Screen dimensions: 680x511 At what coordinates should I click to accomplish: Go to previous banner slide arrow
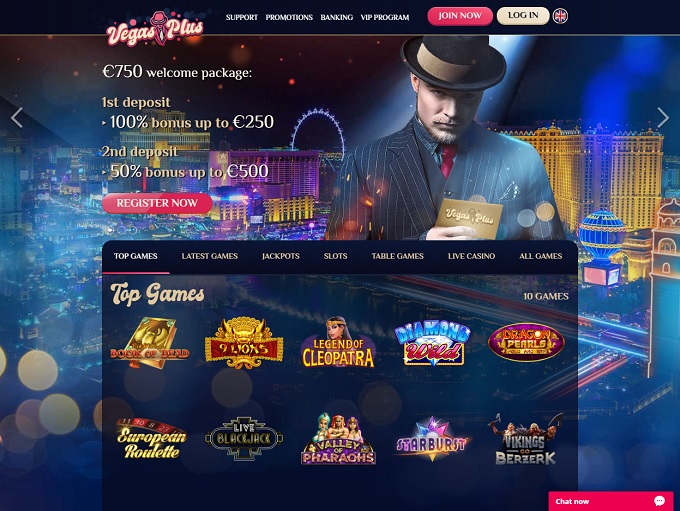pos(17,118)
